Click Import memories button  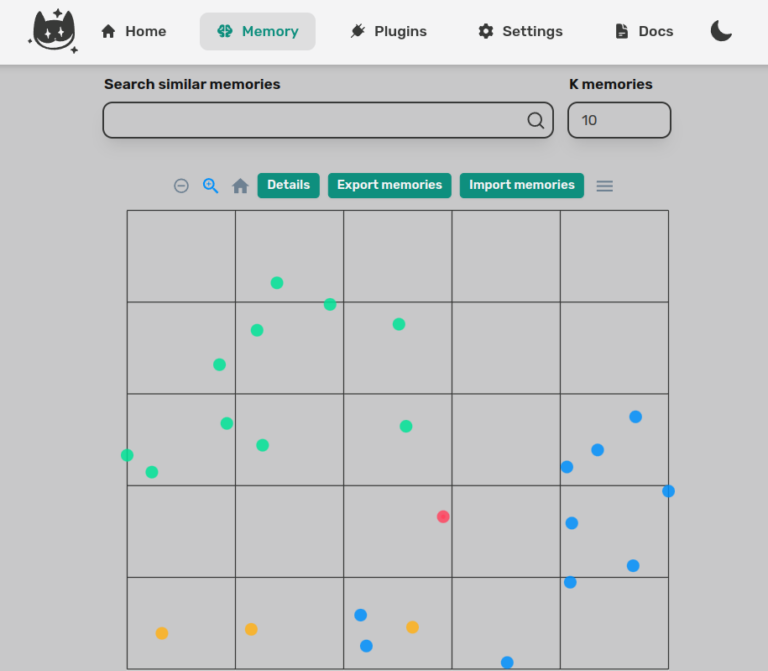click(521, 185)
